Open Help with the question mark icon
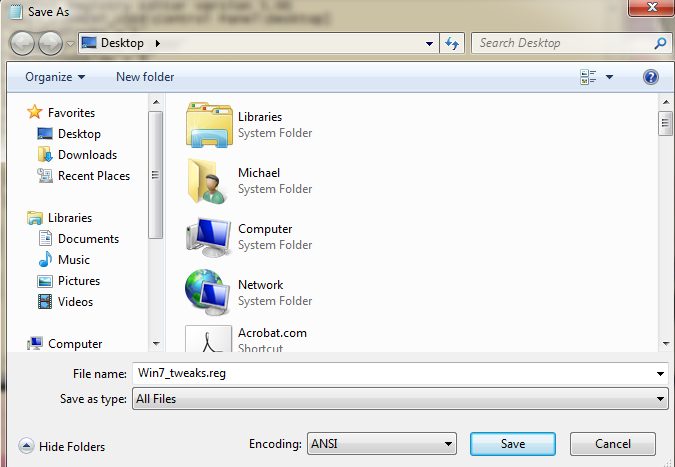 [650, 77]
